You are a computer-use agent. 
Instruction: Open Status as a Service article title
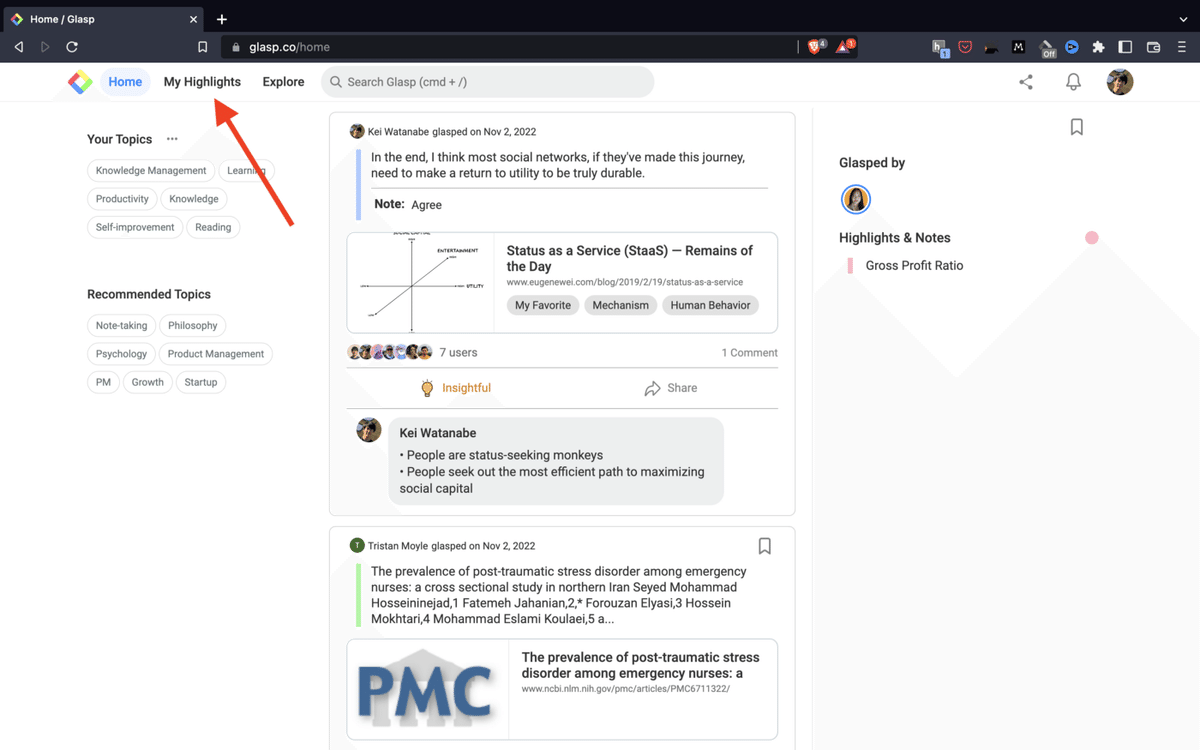tap(629, 258)
